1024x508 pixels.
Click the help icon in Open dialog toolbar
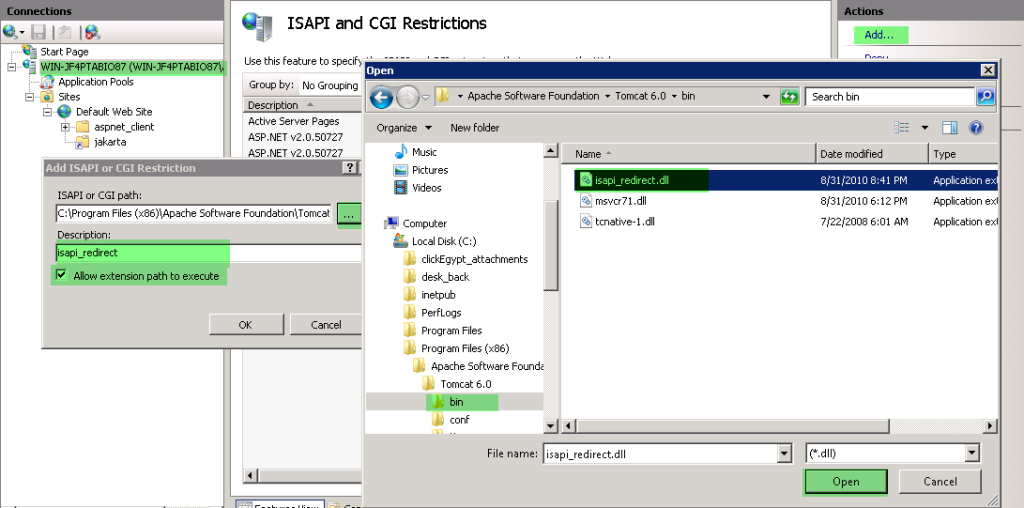click(976, 128)
